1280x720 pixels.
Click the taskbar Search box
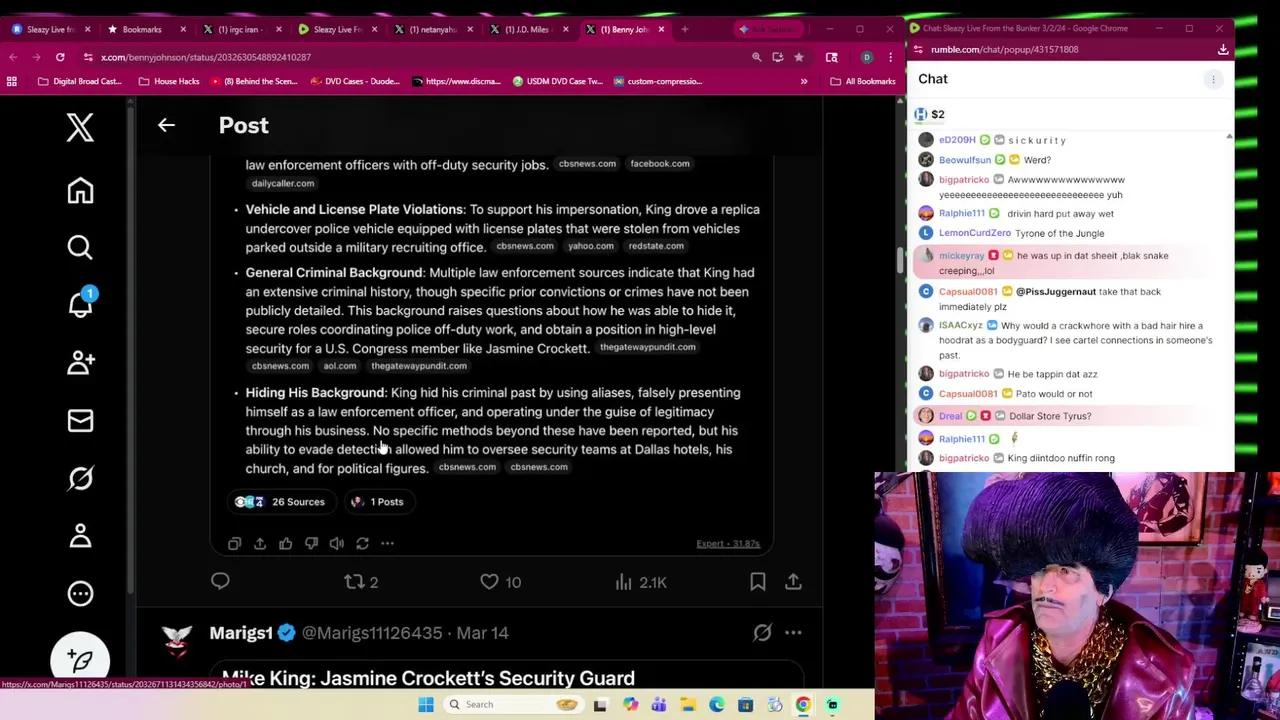[x=515, y=704]
